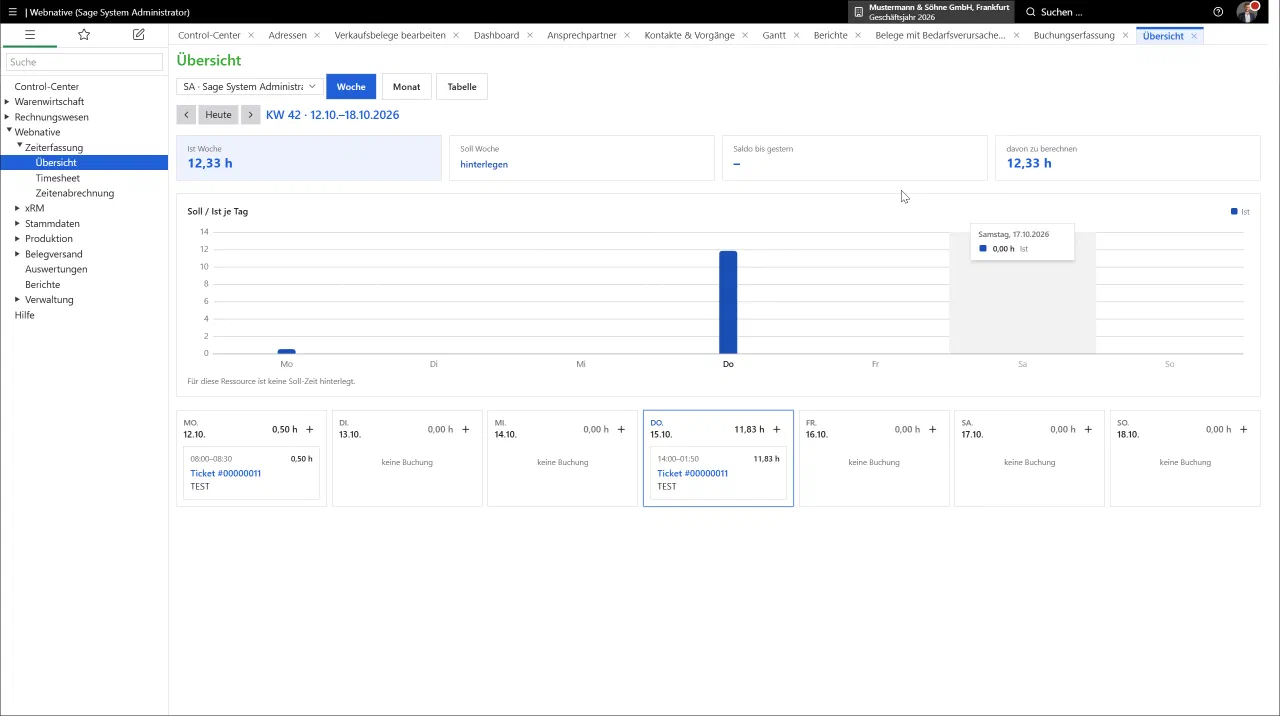Open Timesheet in the sidebar

(x=58, y=178)
